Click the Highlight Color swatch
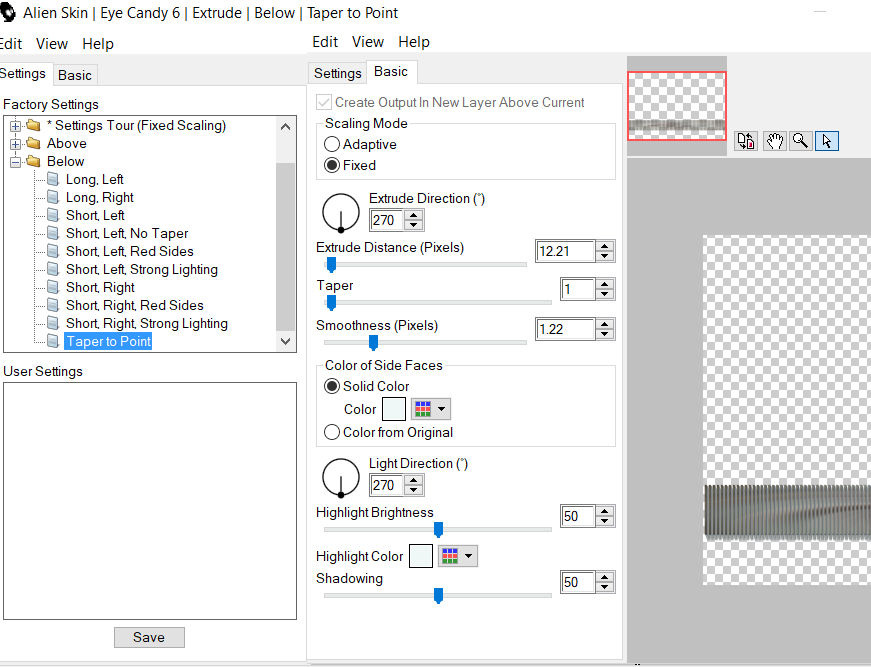Viewport: 871px width, 667px height. 421,556
